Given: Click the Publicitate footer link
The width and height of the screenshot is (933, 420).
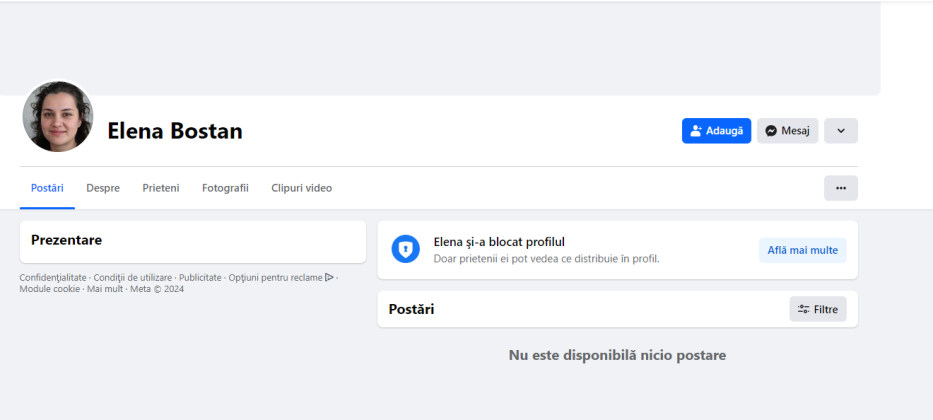Looking at the screenshot, I should point(200,277).
